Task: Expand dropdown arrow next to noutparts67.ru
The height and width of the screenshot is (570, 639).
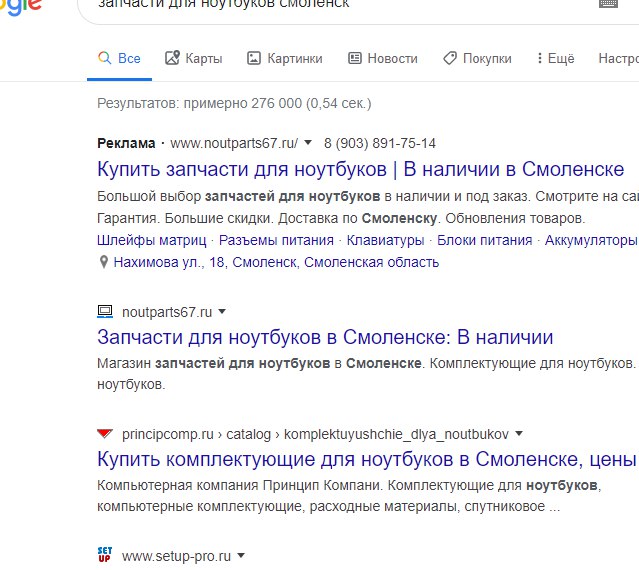Action: pyautogui.click(x=222, y=312)
